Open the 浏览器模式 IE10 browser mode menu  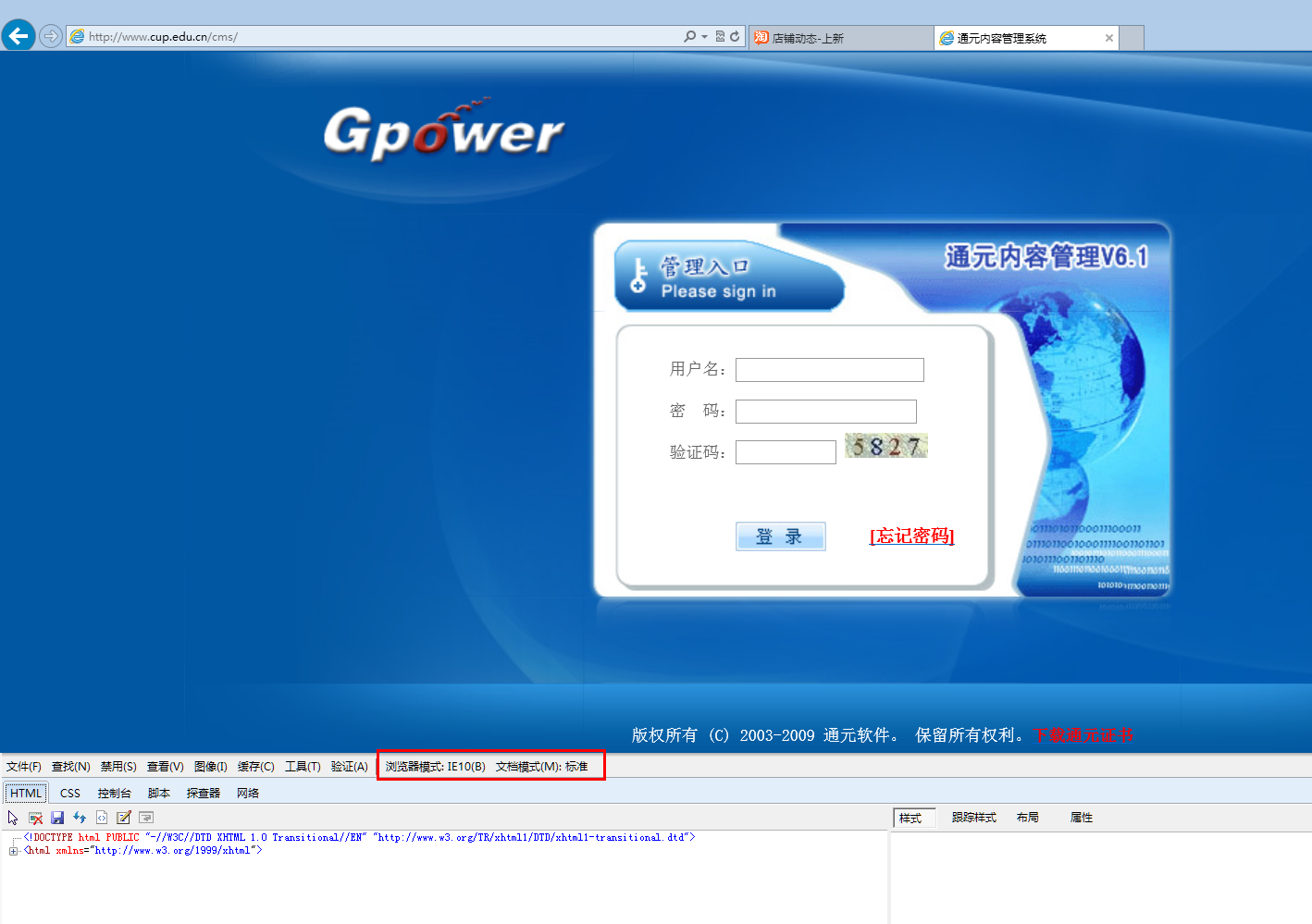click(435, 767)
